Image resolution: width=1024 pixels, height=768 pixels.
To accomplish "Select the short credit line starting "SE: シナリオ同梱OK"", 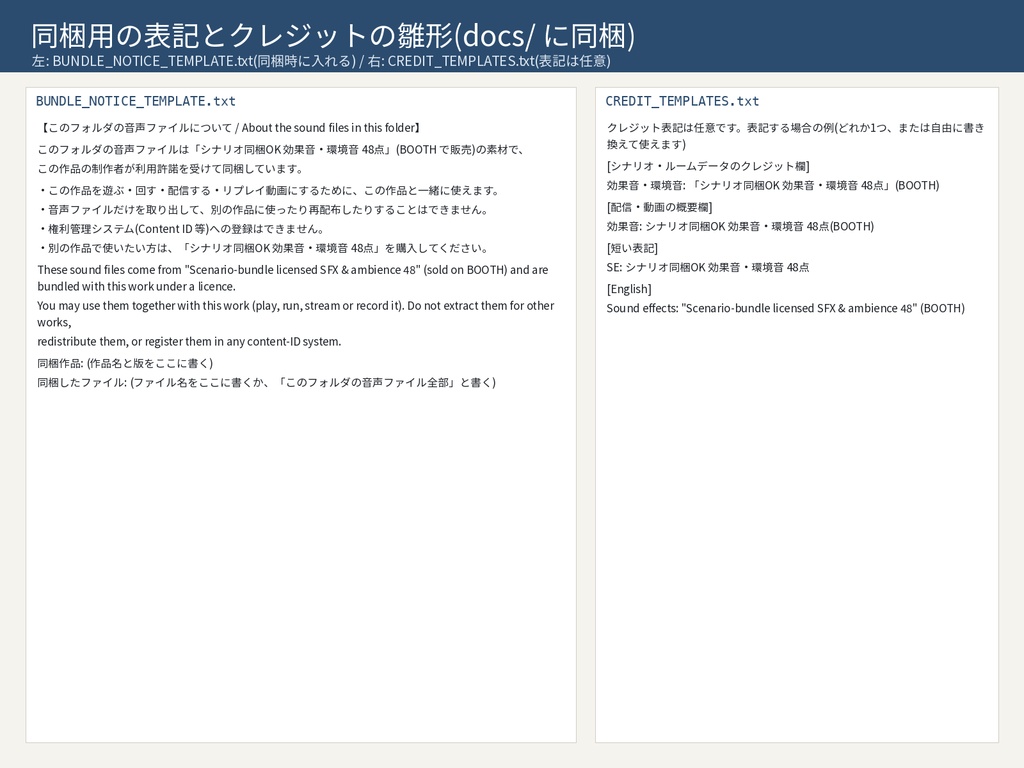I will tap(708, 267).
